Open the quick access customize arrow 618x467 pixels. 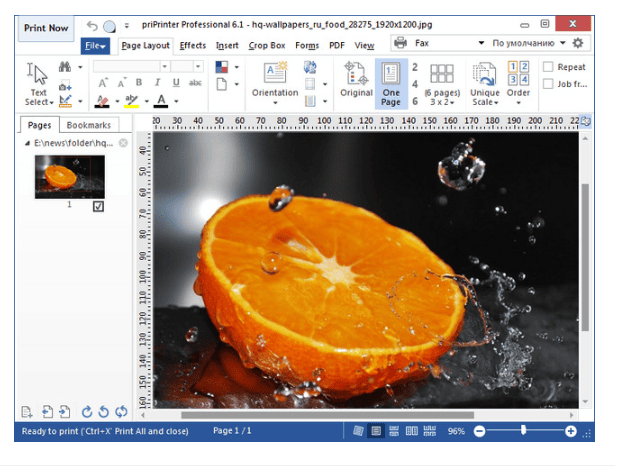coord(127,26)
